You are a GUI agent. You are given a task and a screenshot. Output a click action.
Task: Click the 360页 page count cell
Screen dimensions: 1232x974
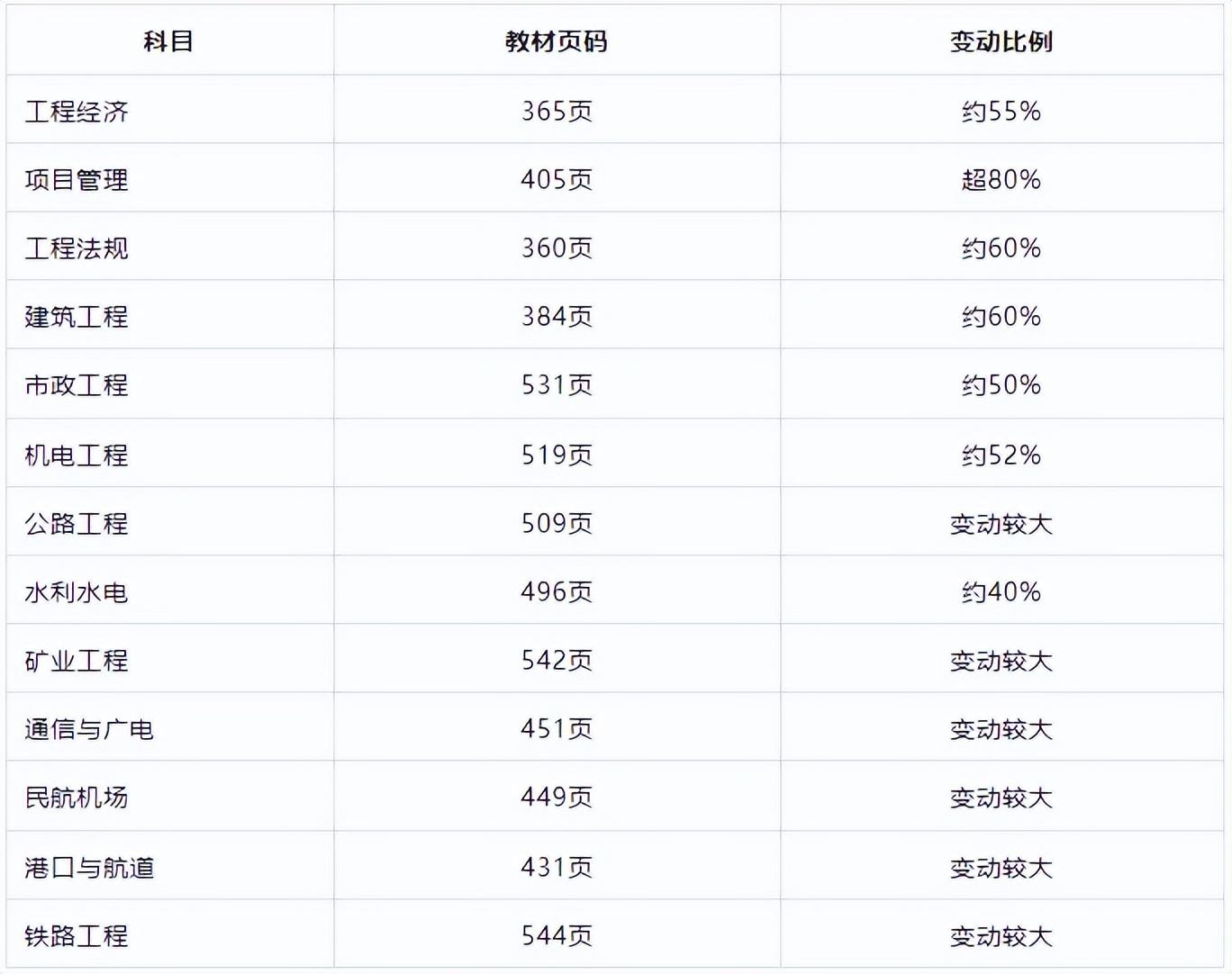tap(557, 248)
